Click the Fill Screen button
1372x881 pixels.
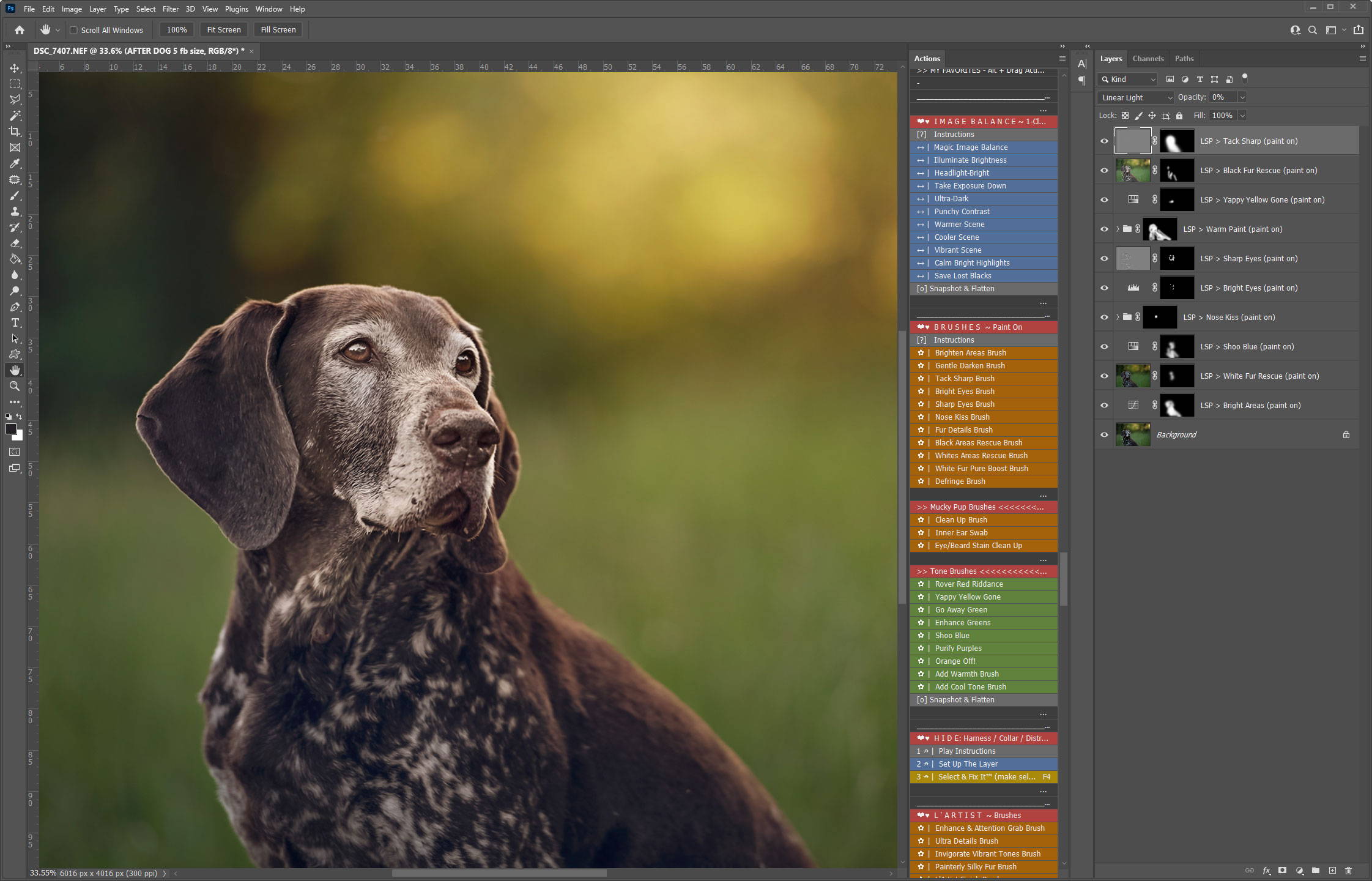278,30
